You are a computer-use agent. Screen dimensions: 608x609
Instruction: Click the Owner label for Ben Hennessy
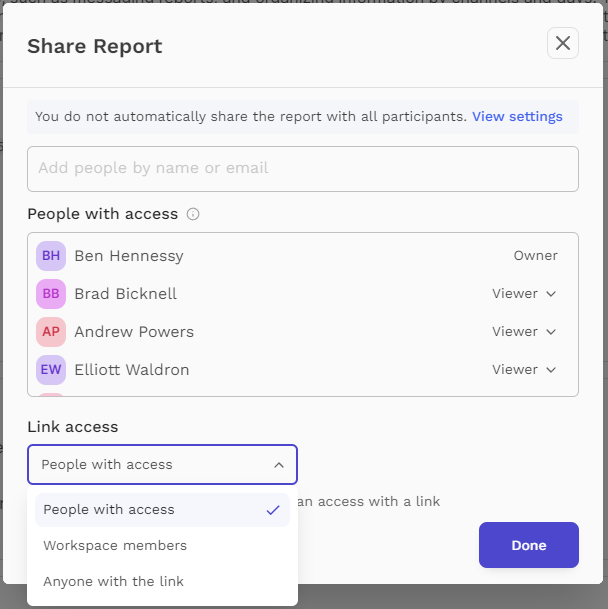tap(536, 256)
